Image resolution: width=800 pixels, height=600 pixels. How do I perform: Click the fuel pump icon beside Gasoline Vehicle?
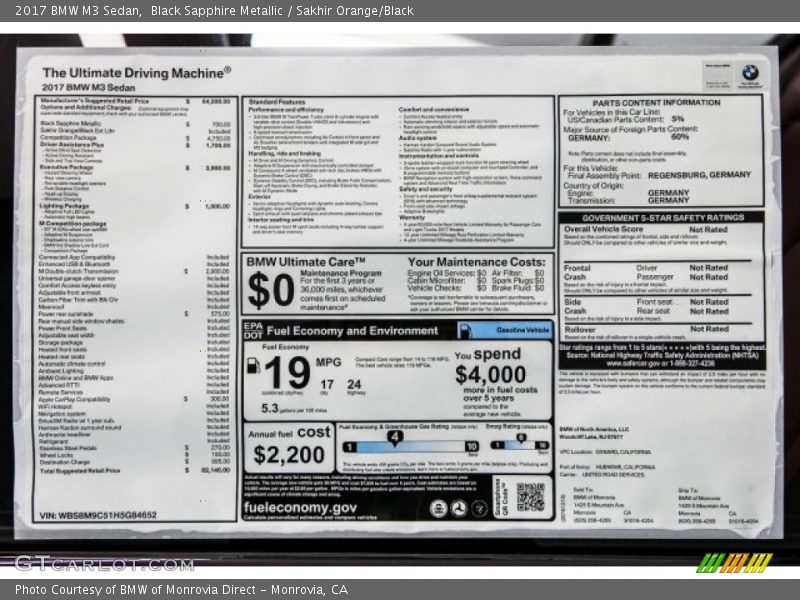coord(465,331)
